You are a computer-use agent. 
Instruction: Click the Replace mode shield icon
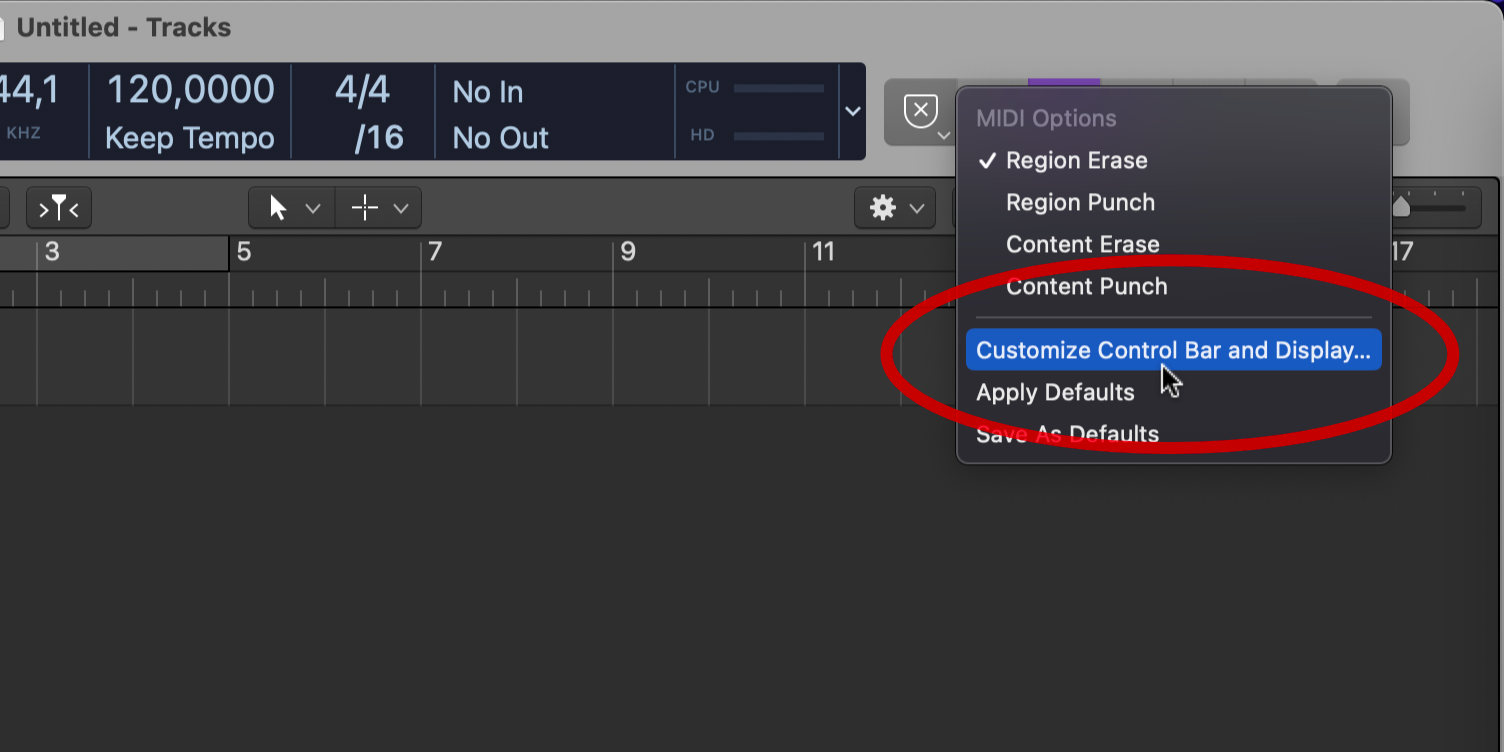(920, 110)
